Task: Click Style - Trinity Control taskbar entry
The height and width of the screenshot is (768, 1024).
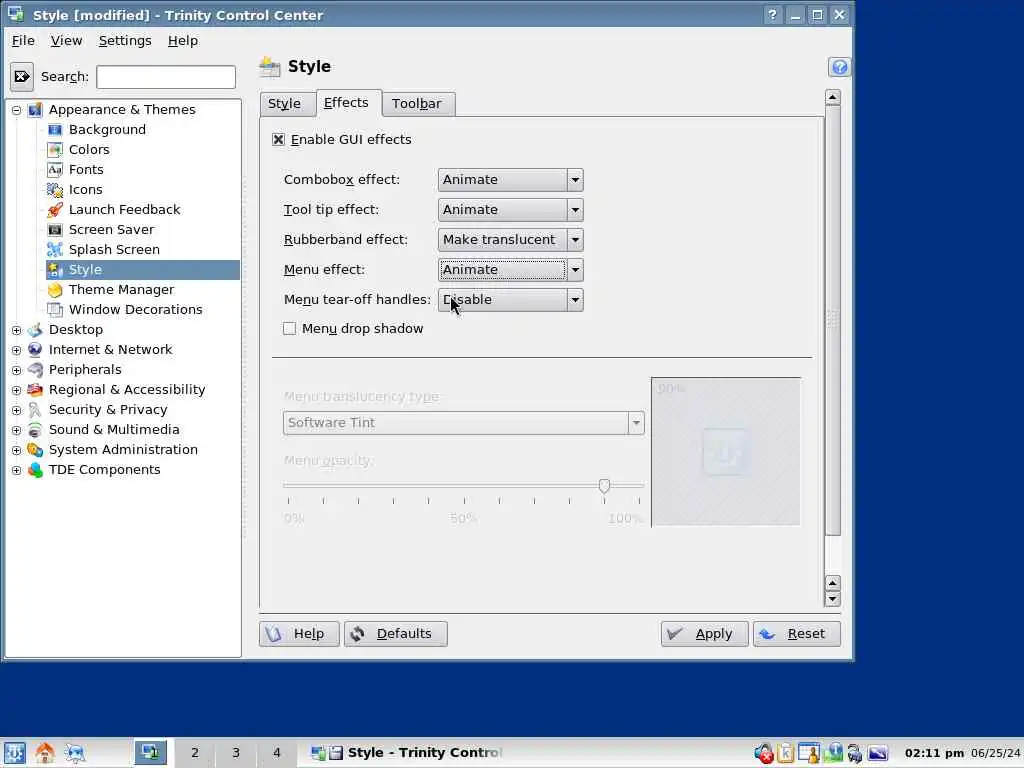Action: point(408,753)
